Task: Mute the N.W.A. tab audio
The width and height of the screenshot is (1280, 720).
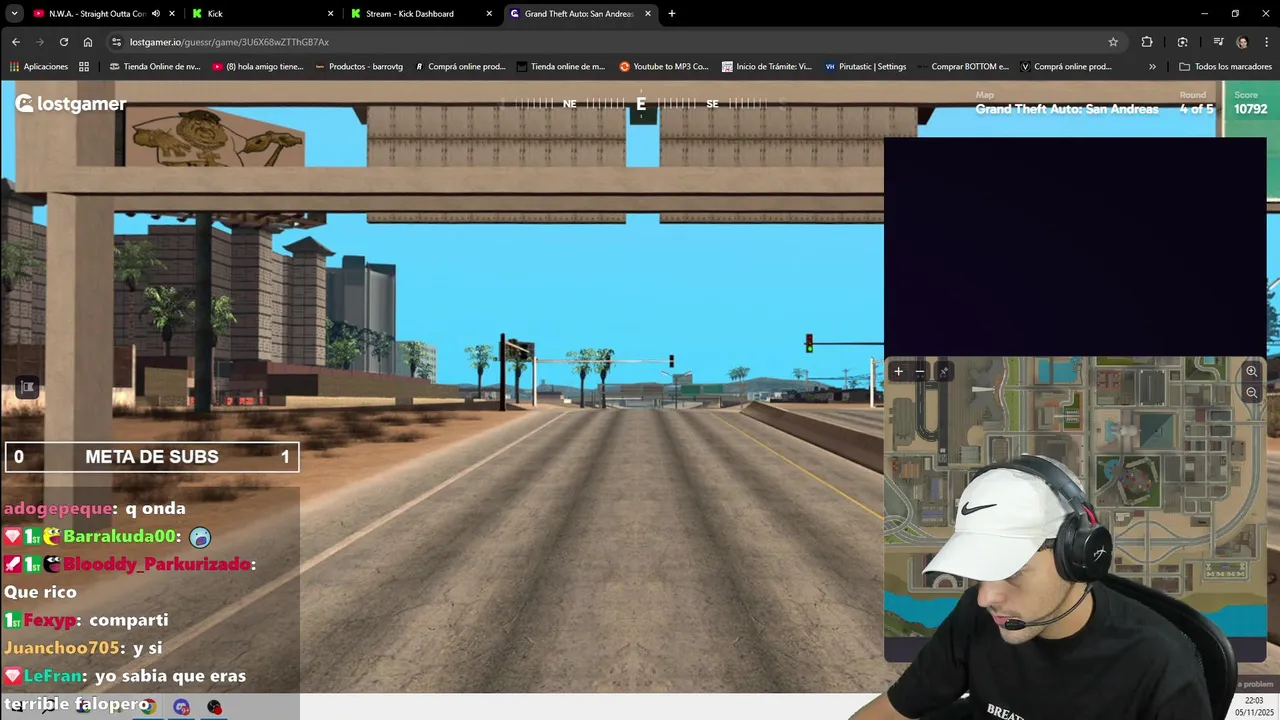Action: (156, 14)
